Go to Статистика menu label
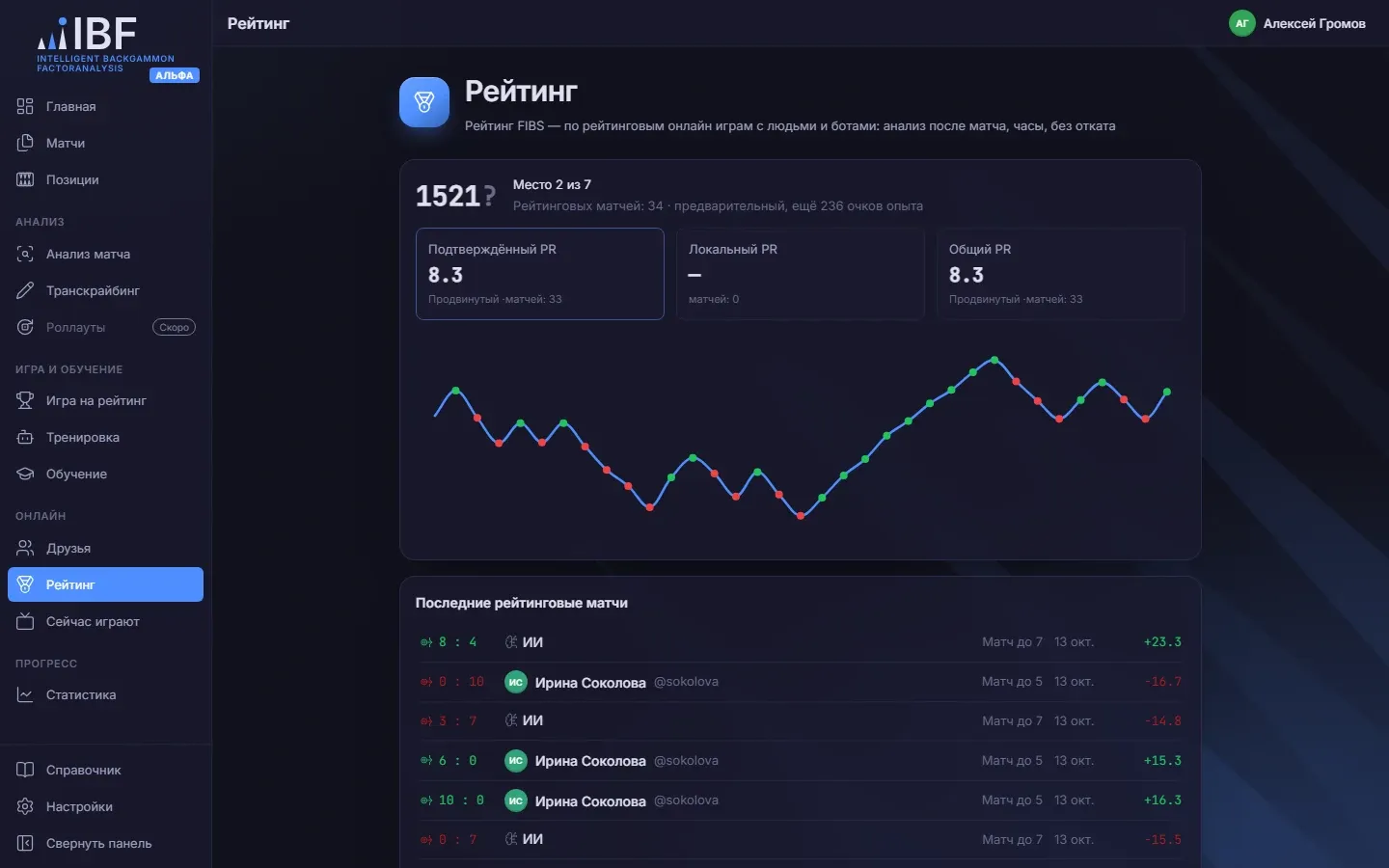 [81, 694]
